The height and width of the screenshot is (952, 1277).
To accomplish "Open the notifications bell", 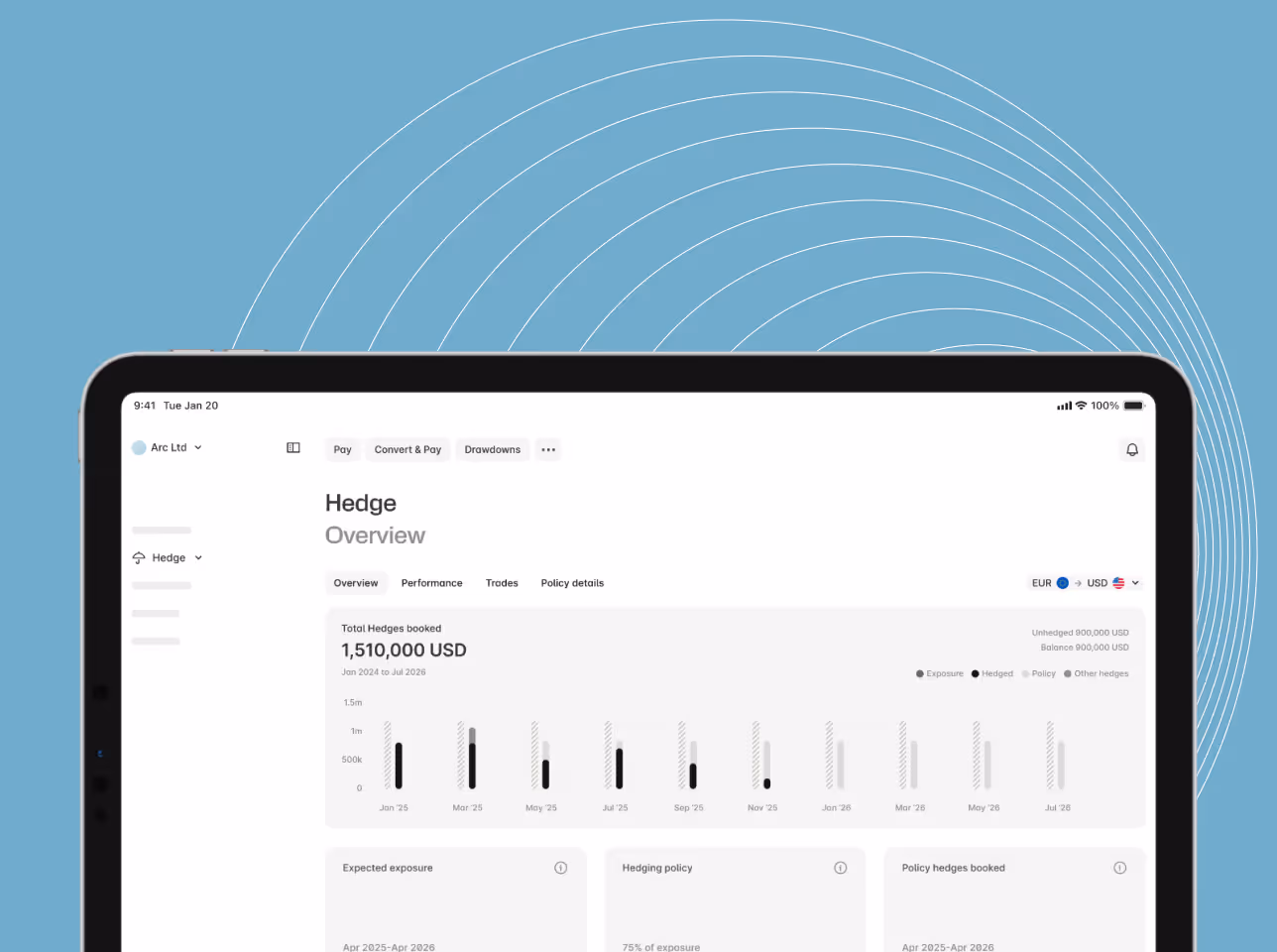I will pyautogui.click(x=1132, y=450).
